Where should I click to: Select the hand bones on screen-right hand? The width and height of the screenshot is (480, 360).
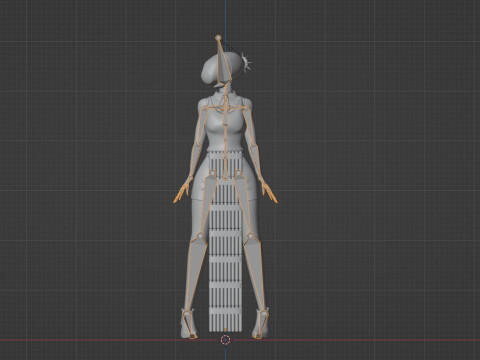point(269,192)
